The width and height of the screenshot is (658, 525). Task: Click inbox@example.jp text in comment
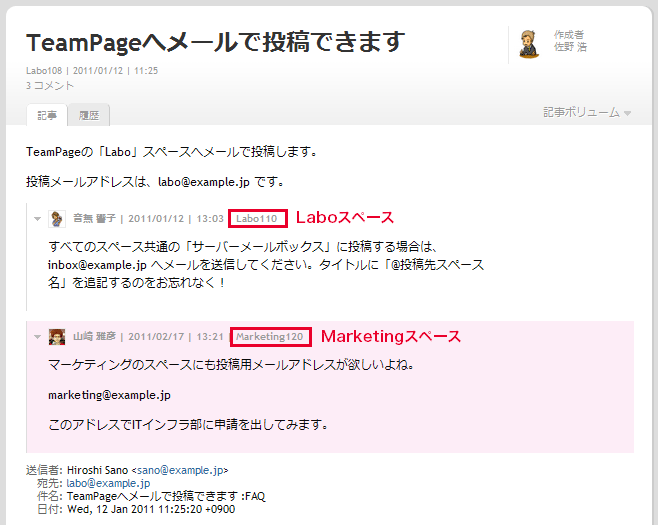coord(97,265)
